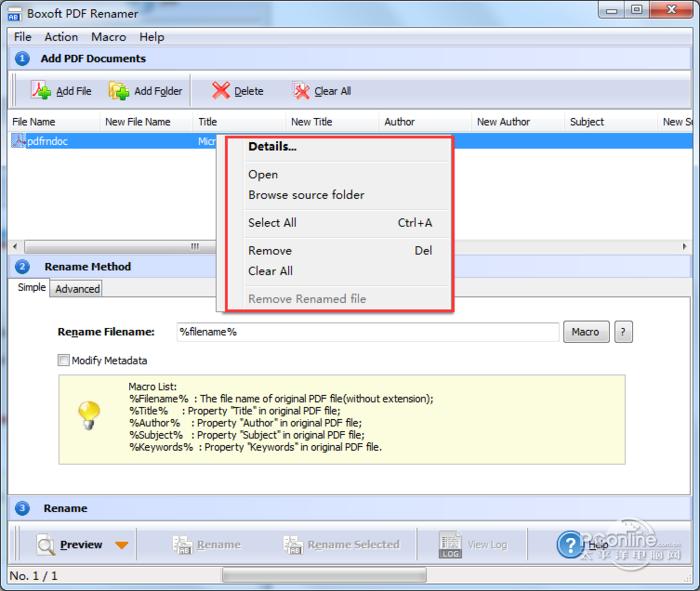Click the Title column header
700x591 pixels.
click(x=240, y=122)
